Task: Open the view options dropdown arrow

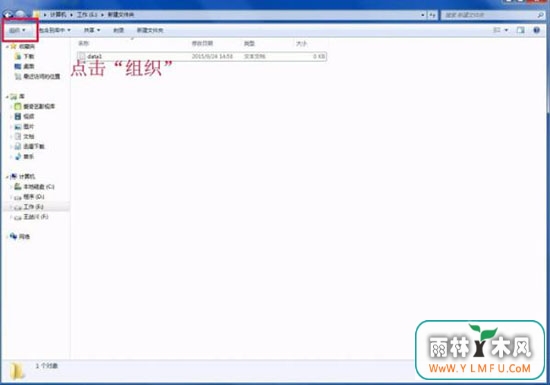Action: [506, 30]
